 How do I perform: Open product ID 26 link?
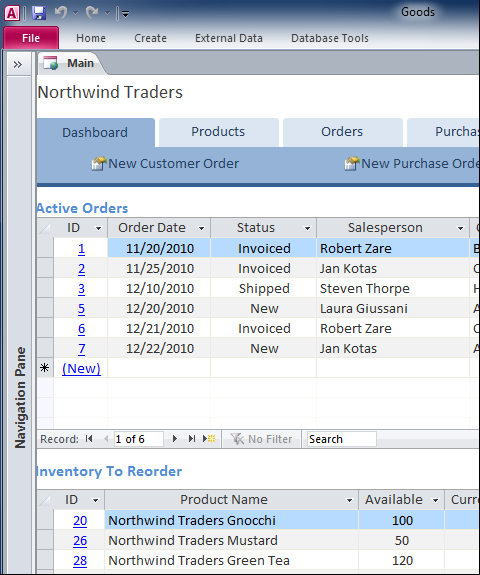click(x=80, y=541)
